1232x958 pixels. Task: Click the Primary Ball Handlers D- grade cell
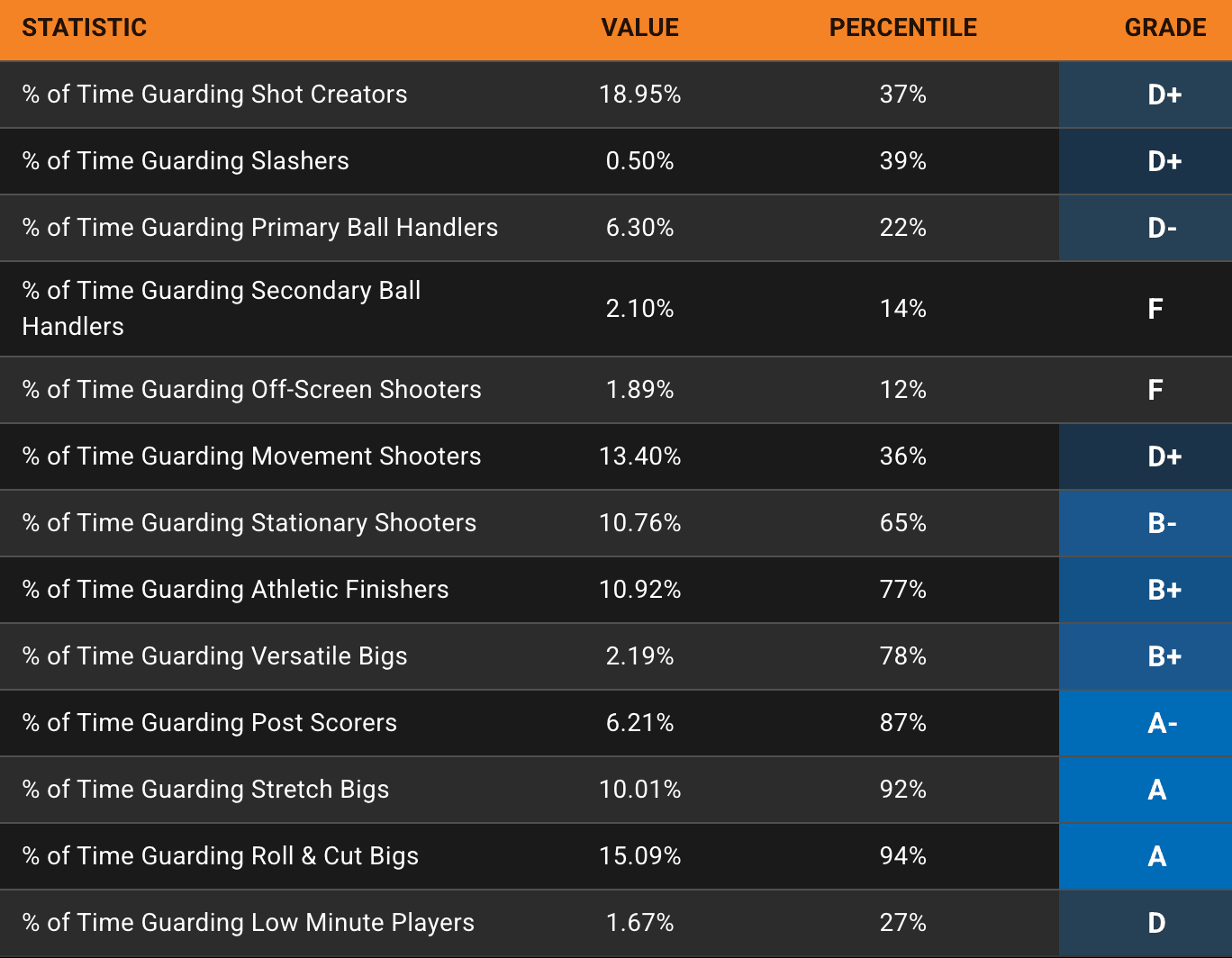click(1162, 228)
